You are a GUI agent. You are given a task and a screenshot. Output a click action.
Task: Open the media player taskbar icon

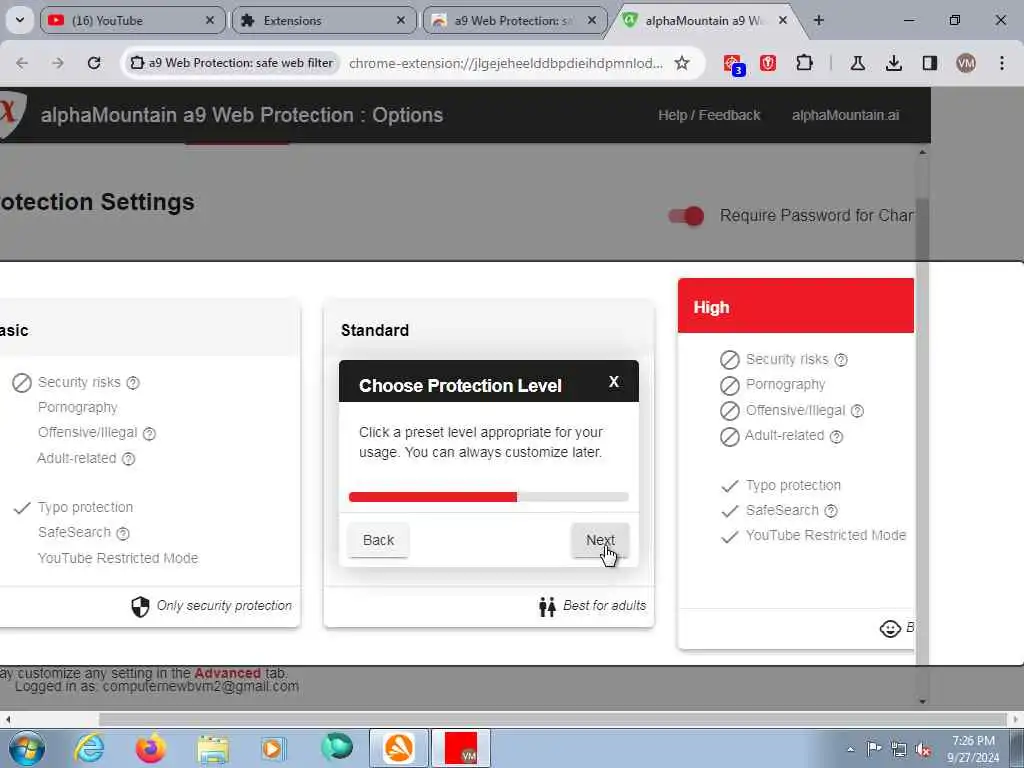(x=273, y=748)
